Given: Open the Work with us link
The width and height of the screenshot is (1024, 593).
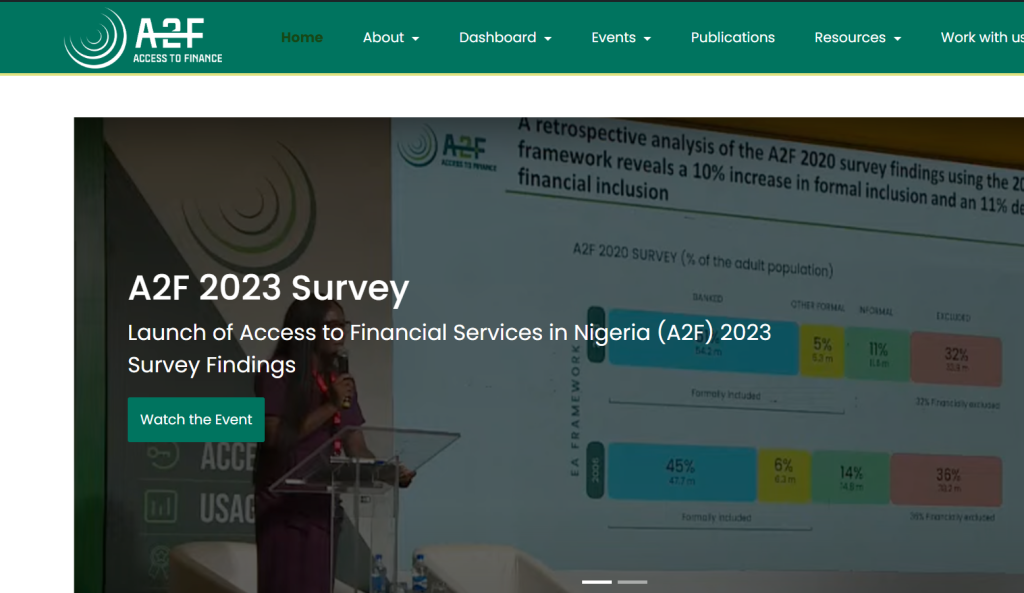Looking at the screenshot, I should coord(982,37).
